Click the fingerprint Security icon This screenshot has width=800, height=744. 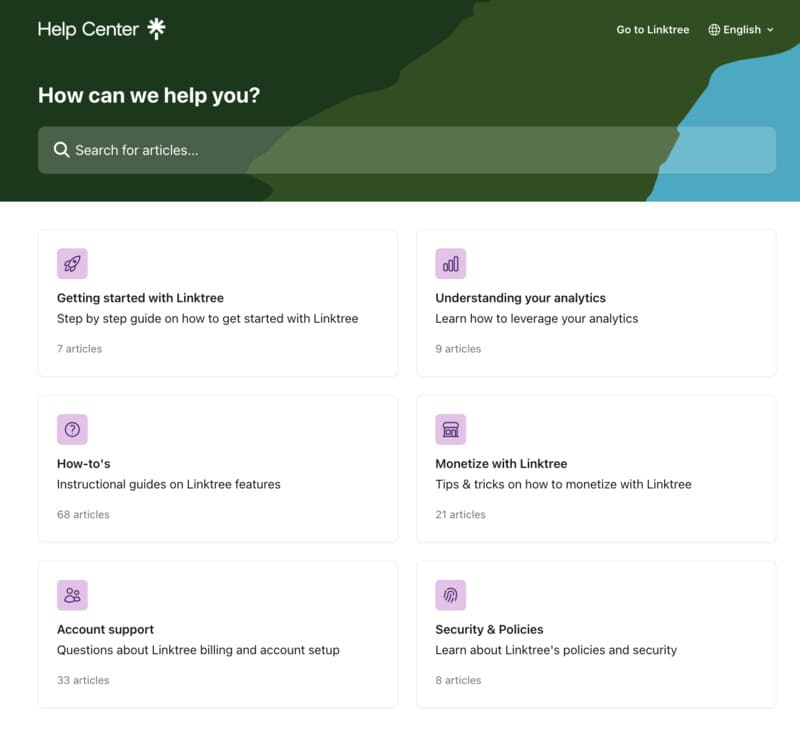451,595
